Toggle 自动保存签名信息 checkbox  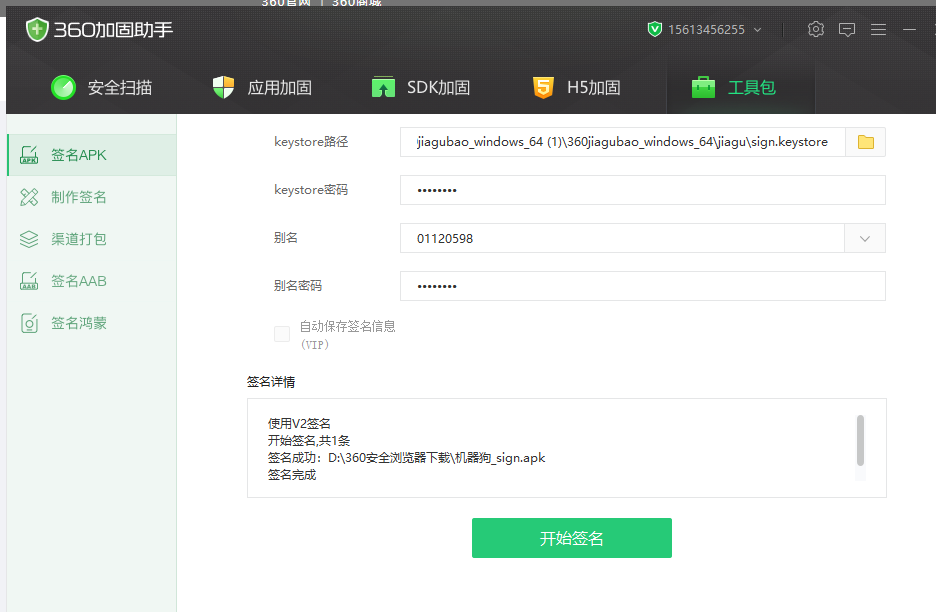[282, 334]
